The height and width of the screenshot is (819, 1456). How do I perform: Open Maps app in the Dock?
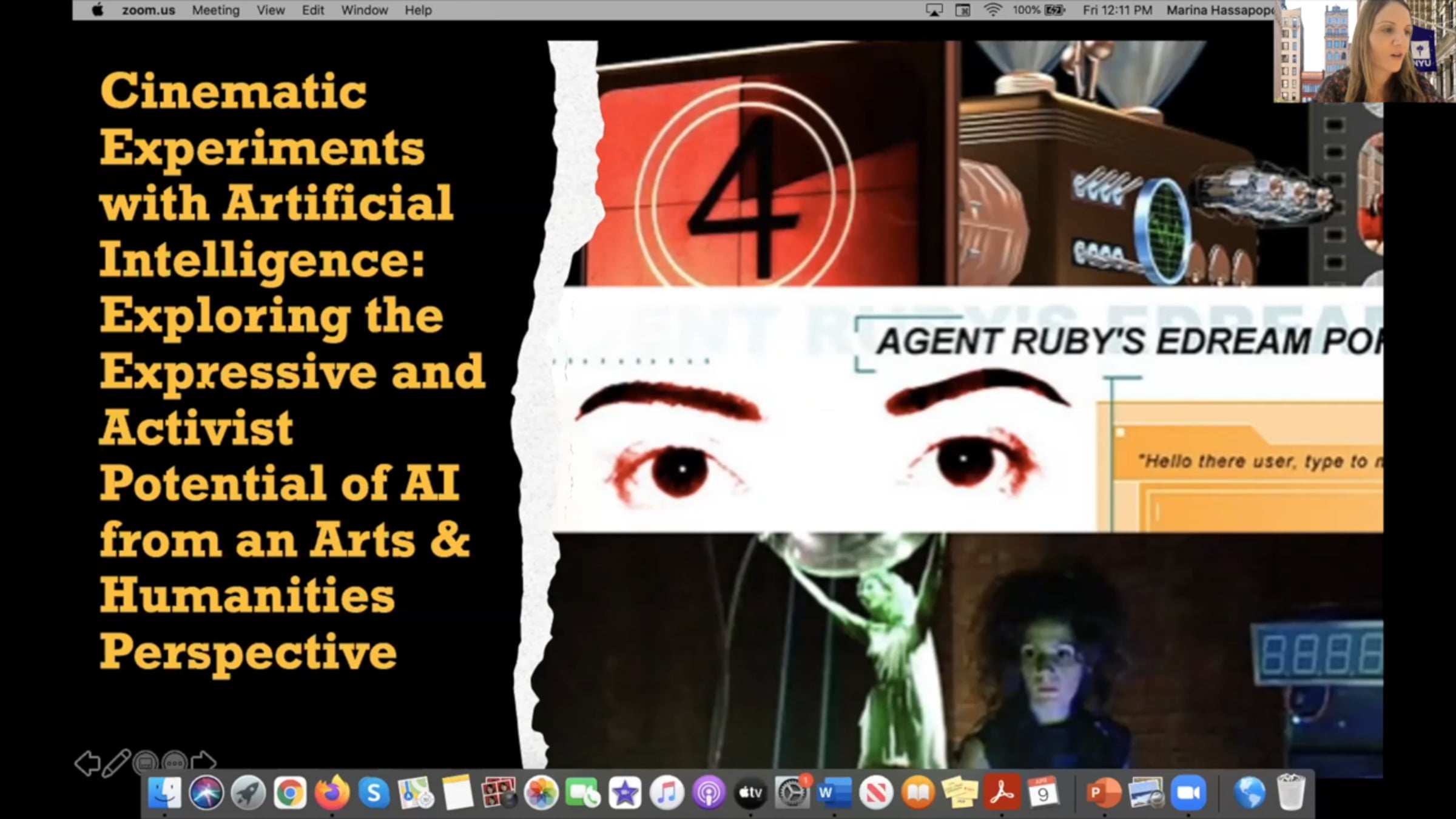pos(416,793)
